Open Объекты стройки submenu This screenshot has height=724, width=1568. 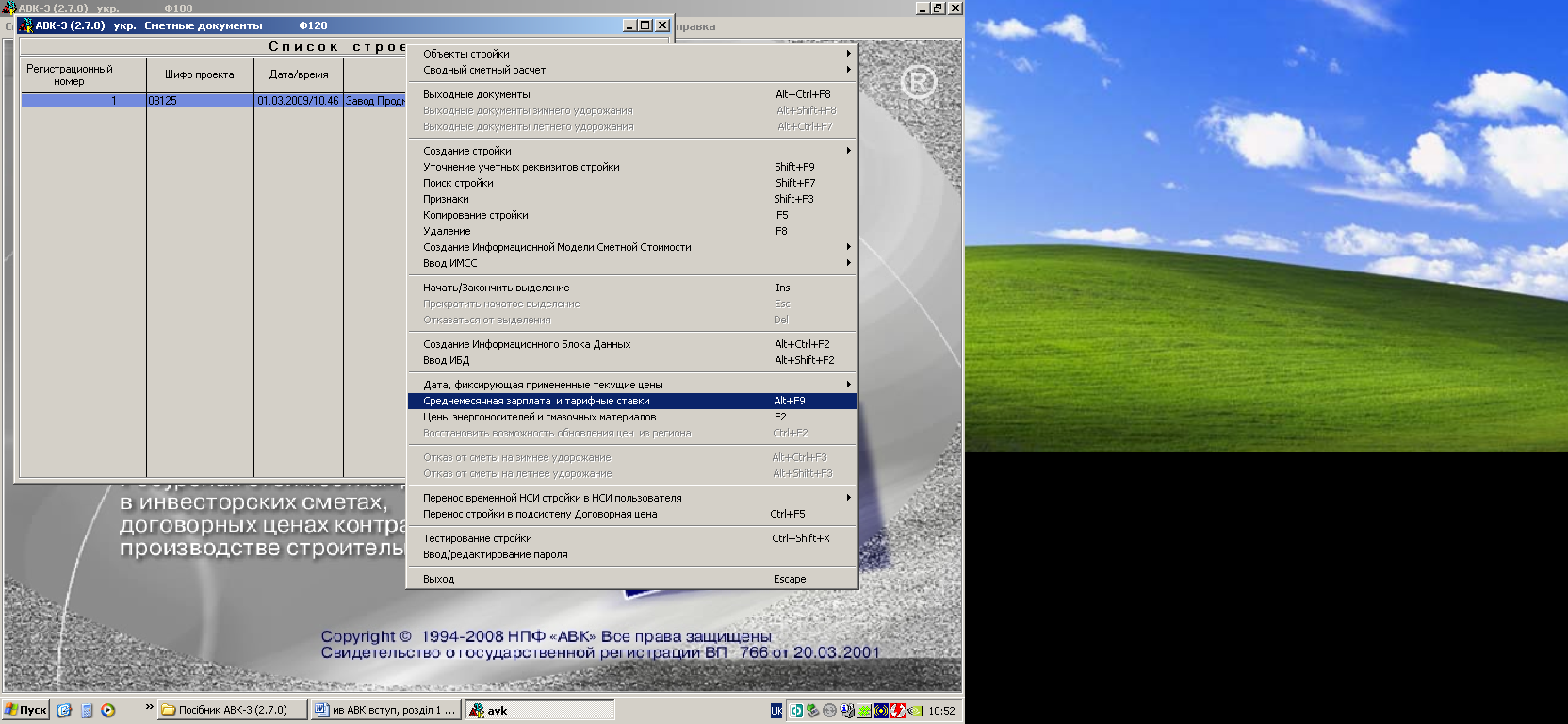pos(632,54)
